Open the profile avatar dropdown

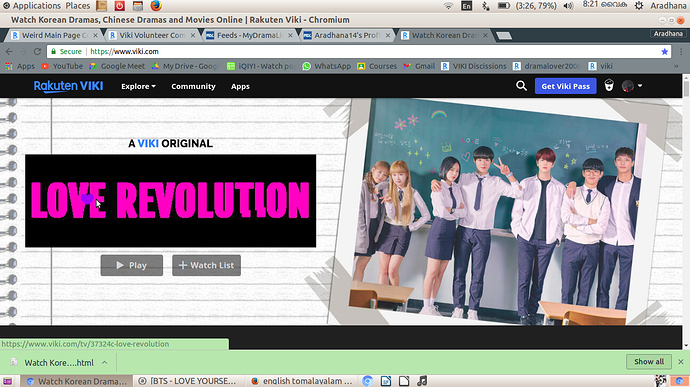pos(632,86)
